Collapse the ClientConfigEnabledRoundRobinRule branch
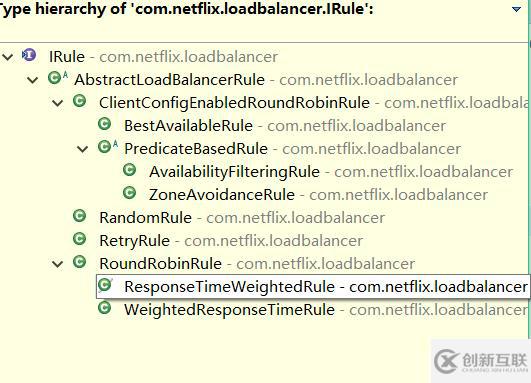 [58, 103]
